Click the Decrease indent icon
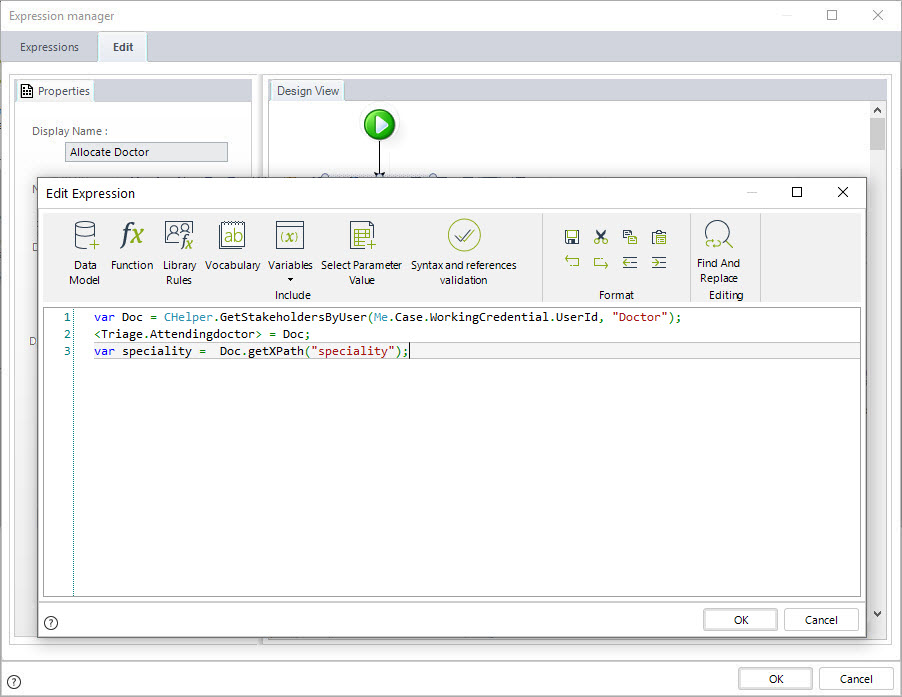 click(x=630, y=263)
